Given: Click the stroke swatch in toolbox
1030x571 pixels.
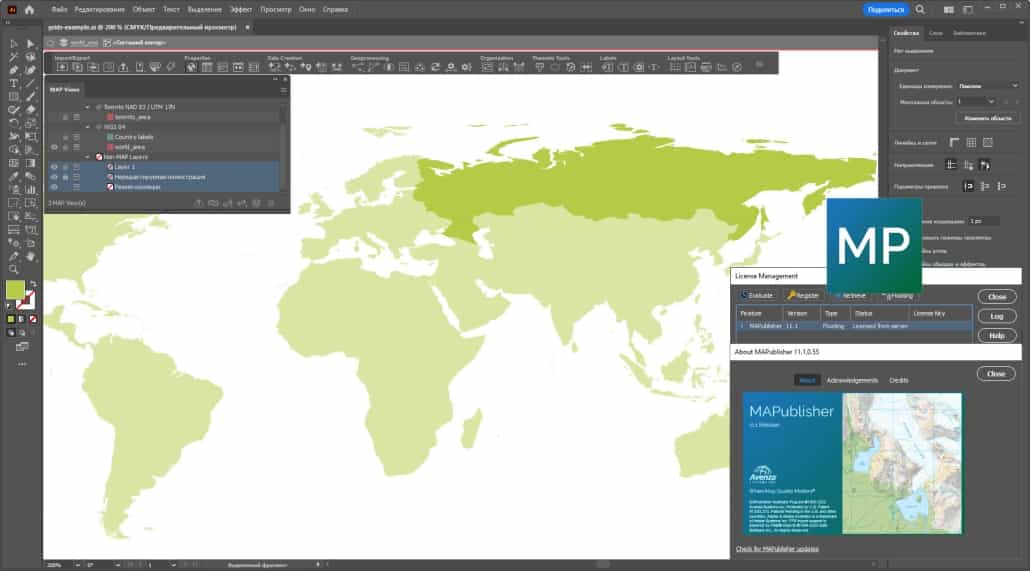Looking at the screenshot, I should pos(26,300).
